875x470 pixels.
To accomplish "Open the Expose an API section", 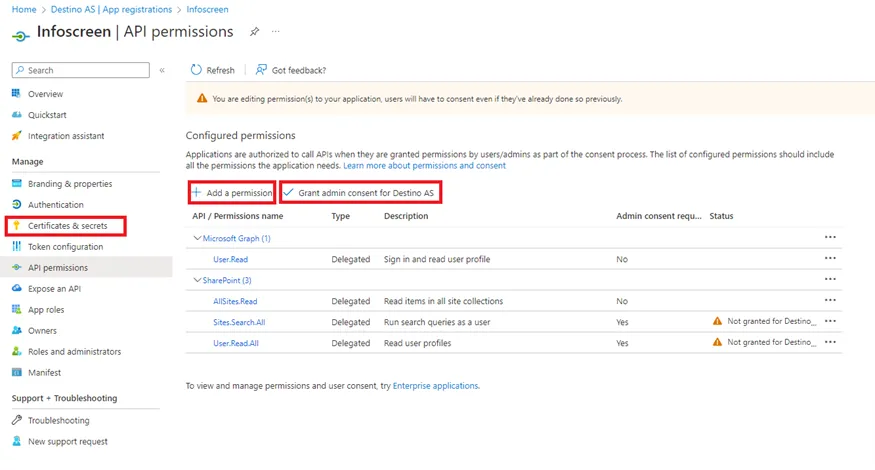I will [x=54, y=289].
